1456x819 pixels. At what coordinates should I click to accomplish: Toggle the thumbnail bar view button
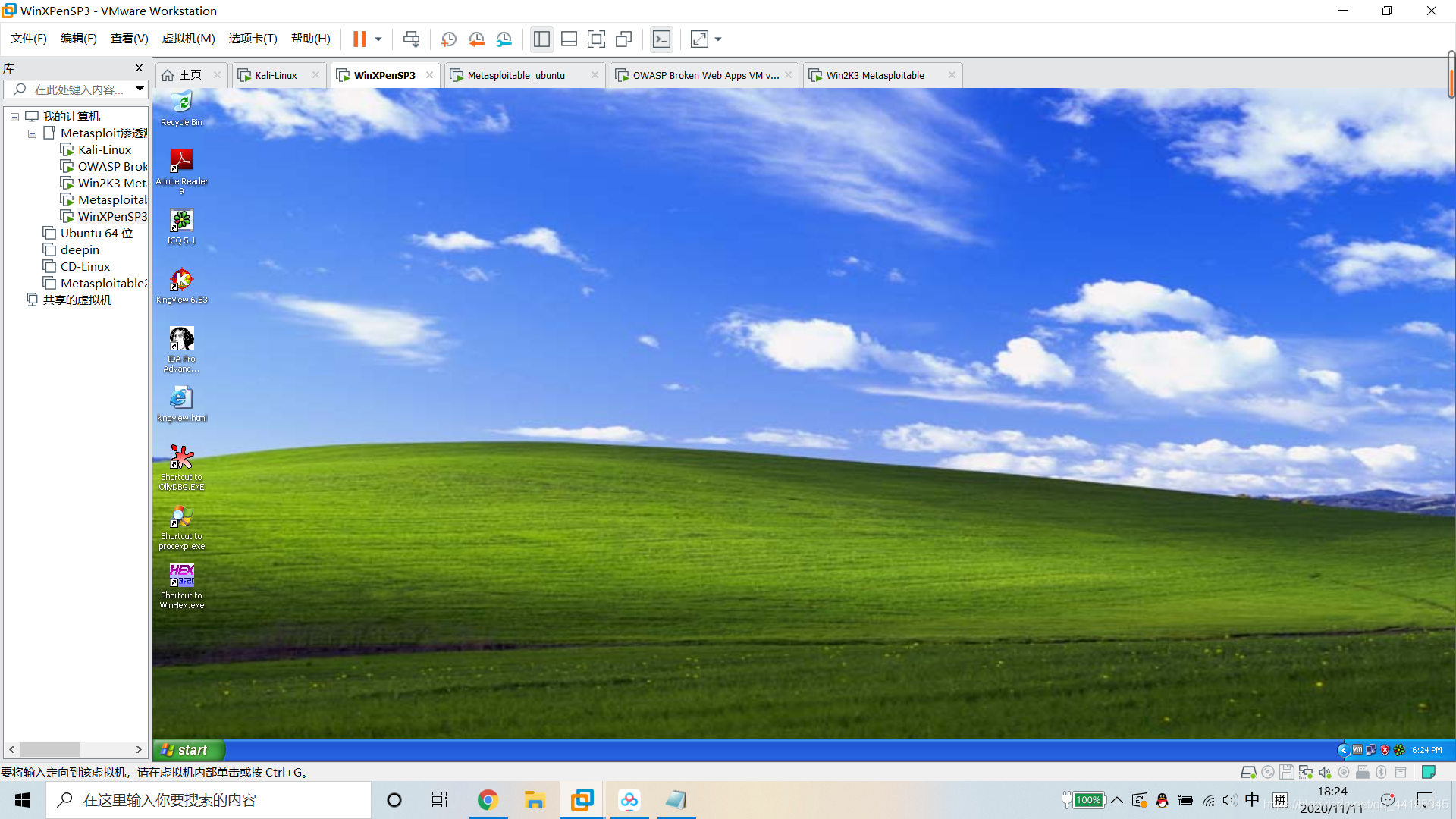(x=569, y=39)
